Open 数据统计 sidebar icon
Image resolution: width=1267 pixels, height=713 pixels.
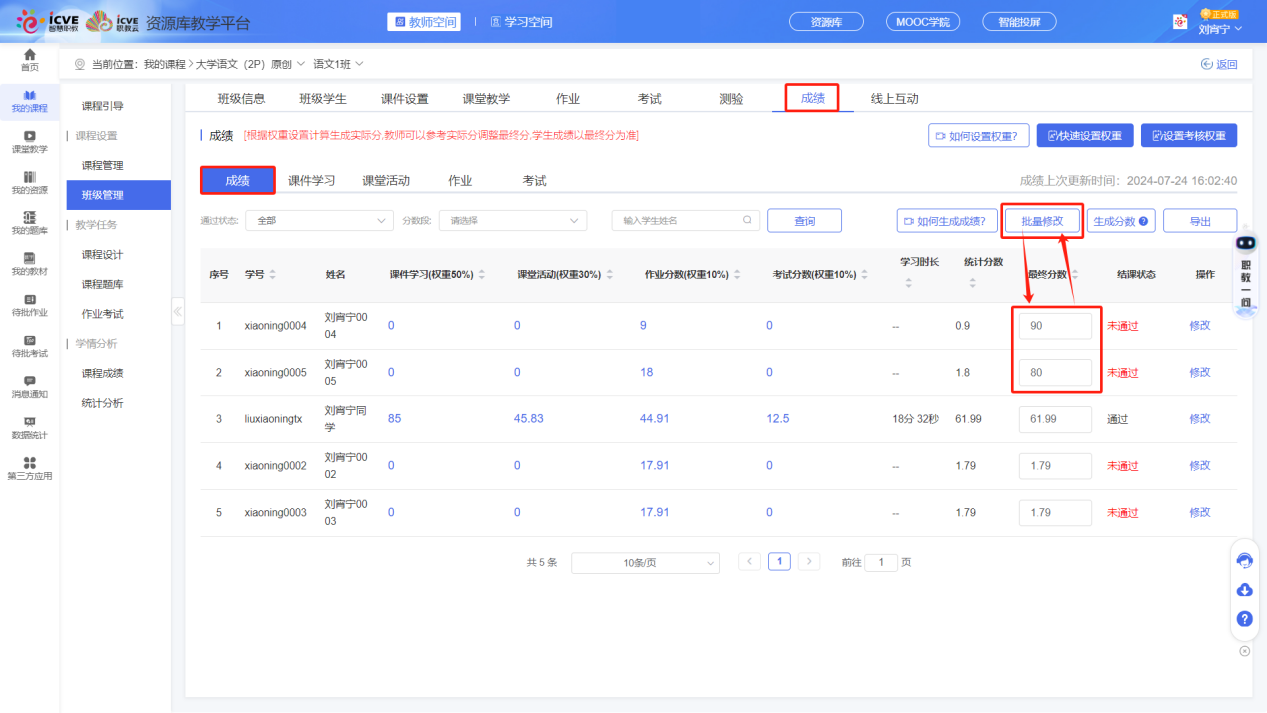pos(30,427)
